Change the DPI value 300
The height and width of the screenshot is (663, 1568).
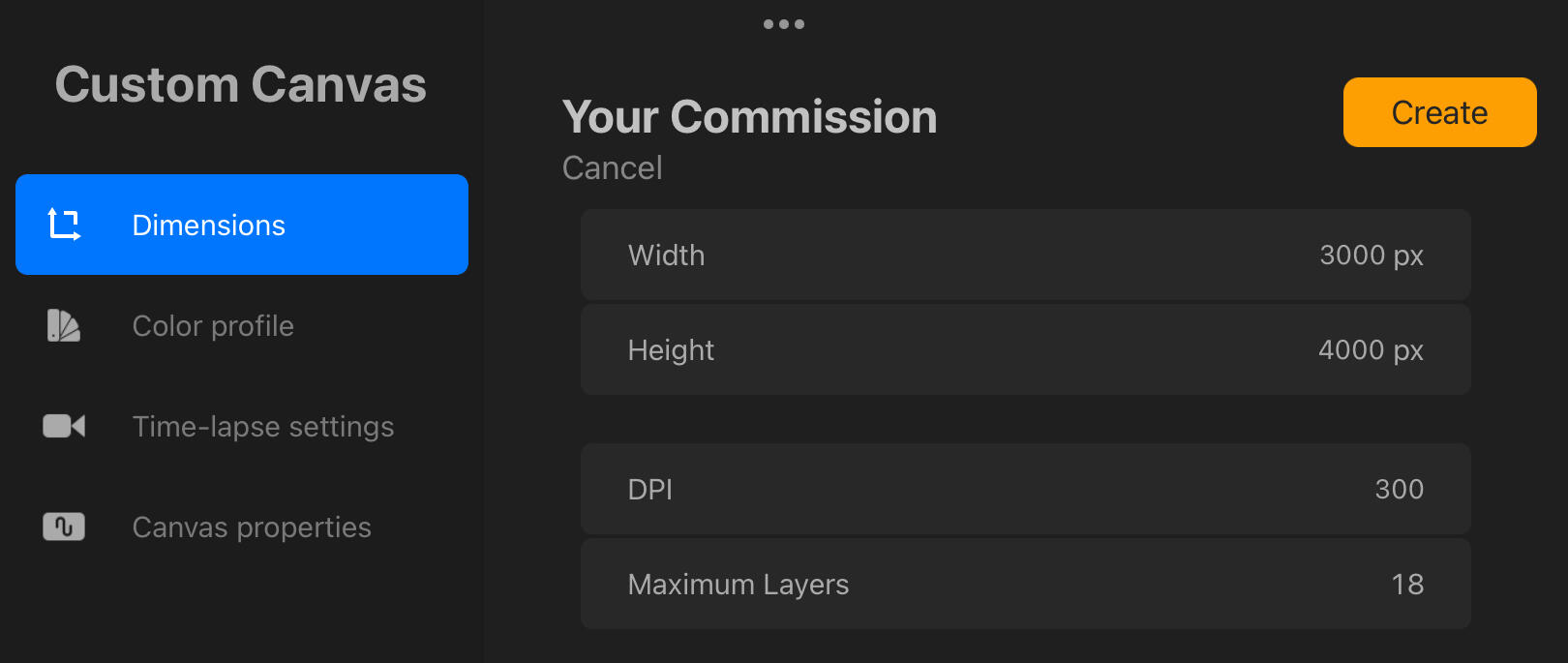(1399, 490)
